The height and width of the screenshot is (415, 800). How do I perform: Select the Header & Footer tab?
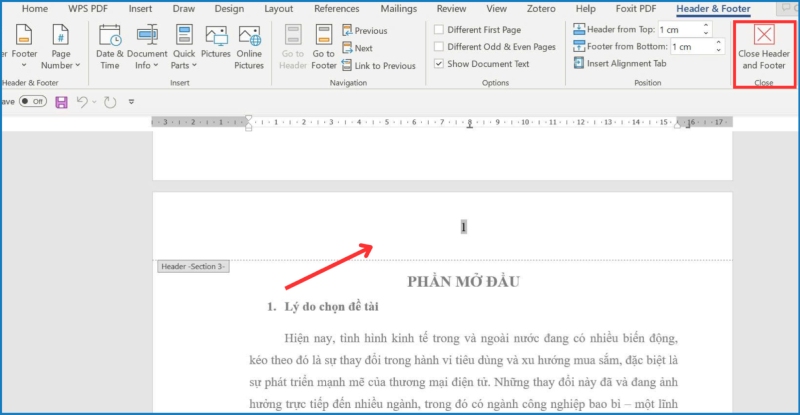tap(713, 9)
